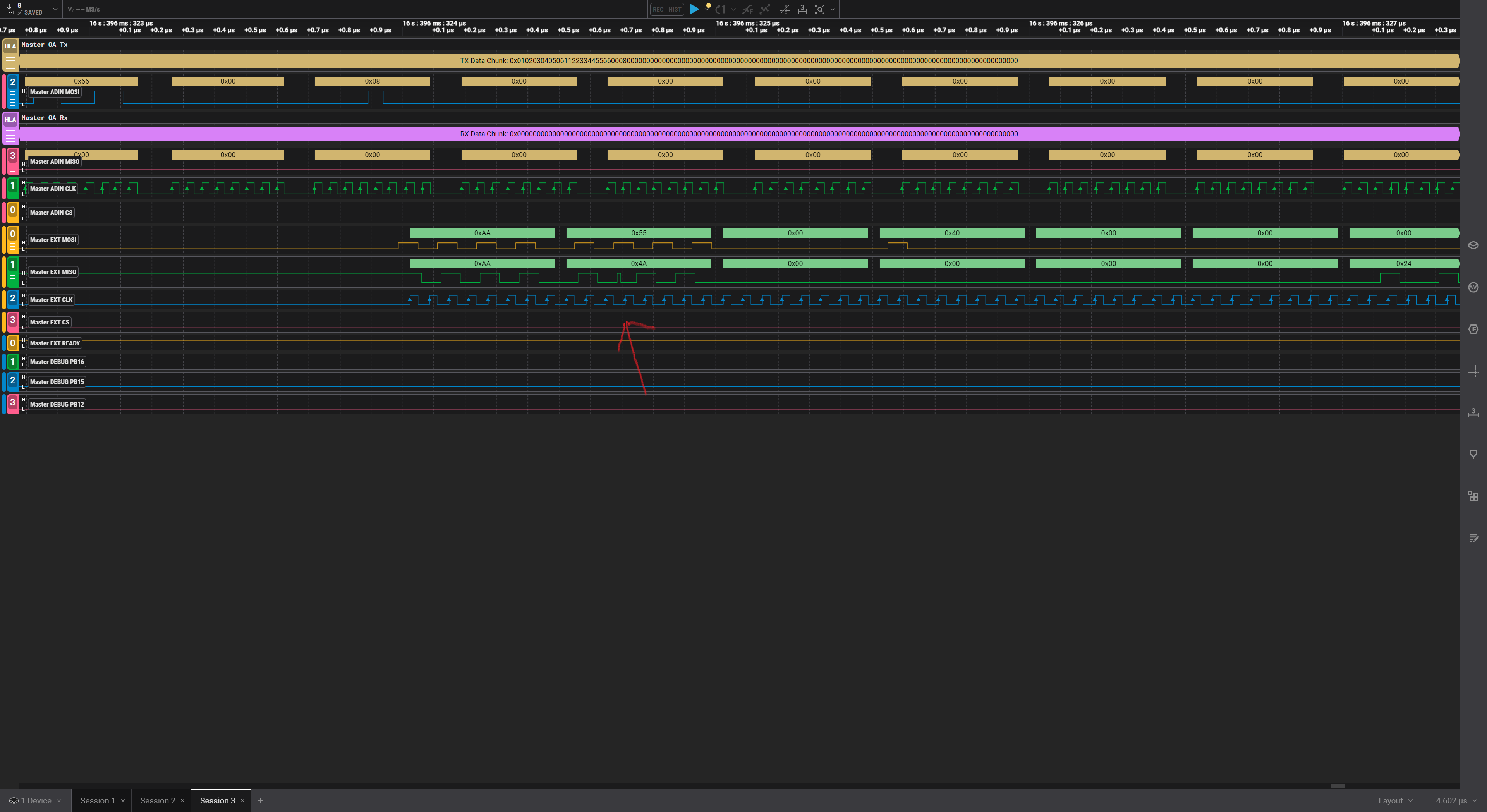Expand the SAVED capture dropdown arrow

pos(55,9)
